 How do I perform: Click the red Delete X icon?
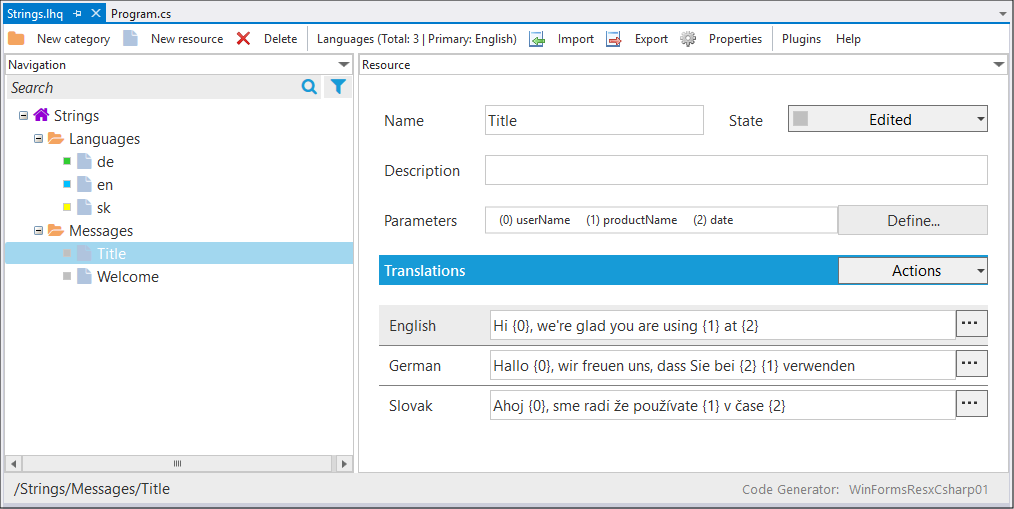click(243, 39)
